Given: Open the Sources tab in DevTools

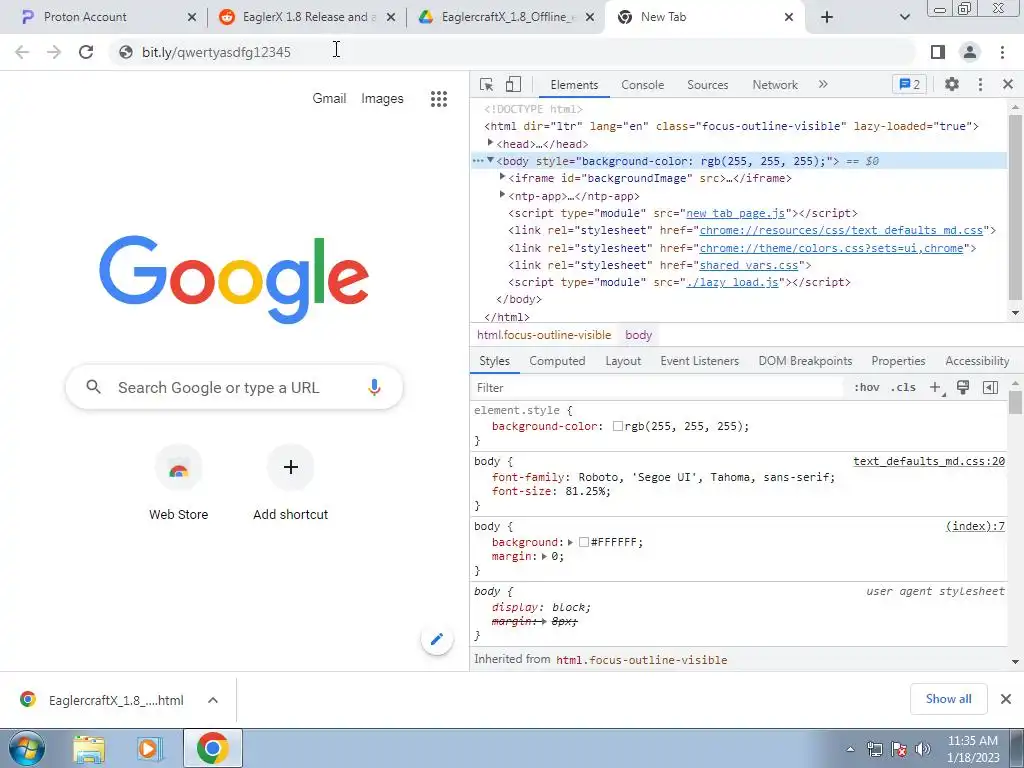Looking at the screenshot, I should click(x=707, y=85).
